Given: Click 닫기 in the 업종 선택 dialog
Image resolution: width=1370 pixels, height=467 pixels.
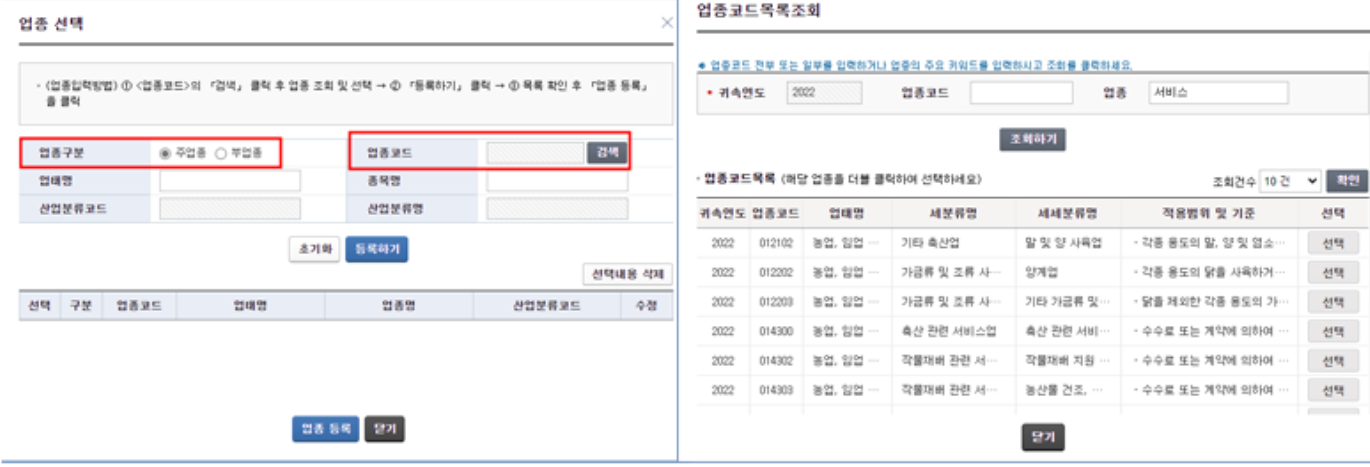Looking at the screenshot, I should coord(384,429).
